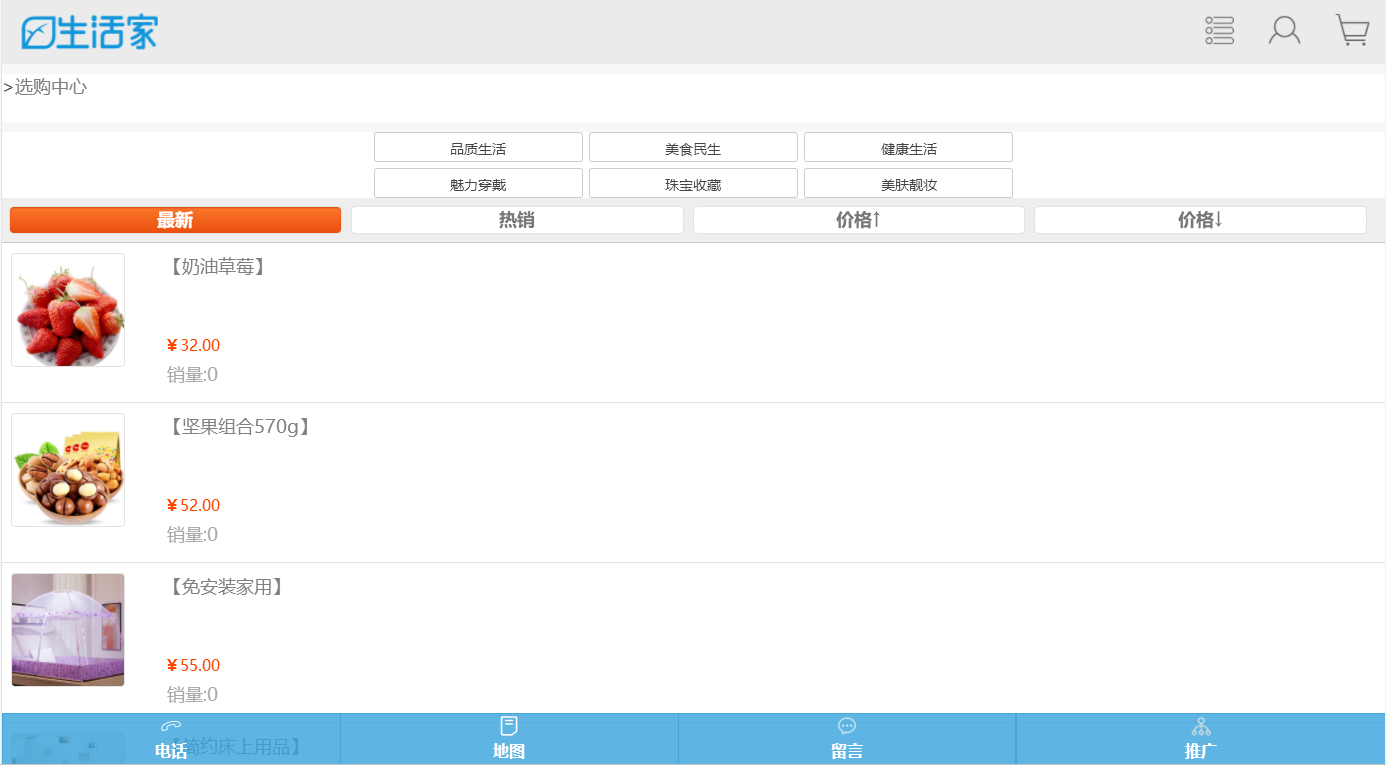Sort by 价格 descending
This screenshot has width=1386, height=765.
tap(1200, 220)
